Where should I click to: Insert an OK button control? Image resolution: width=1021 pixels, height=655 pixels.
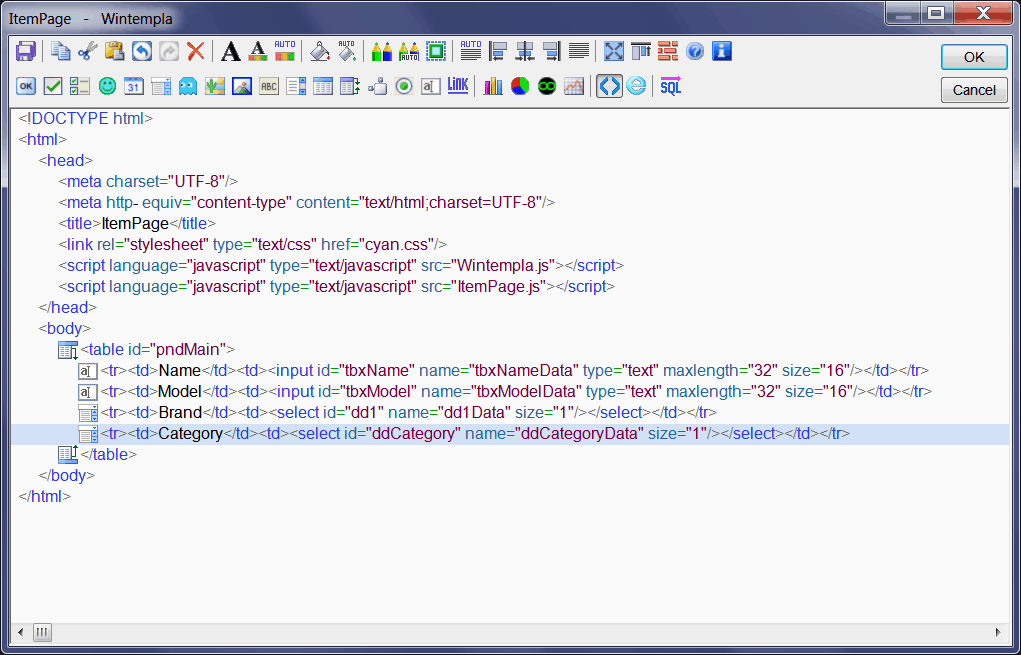26,86
